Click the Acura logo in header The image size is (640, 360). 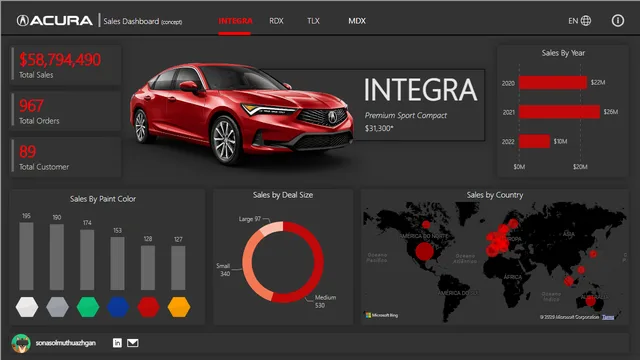tap(55, 20)
